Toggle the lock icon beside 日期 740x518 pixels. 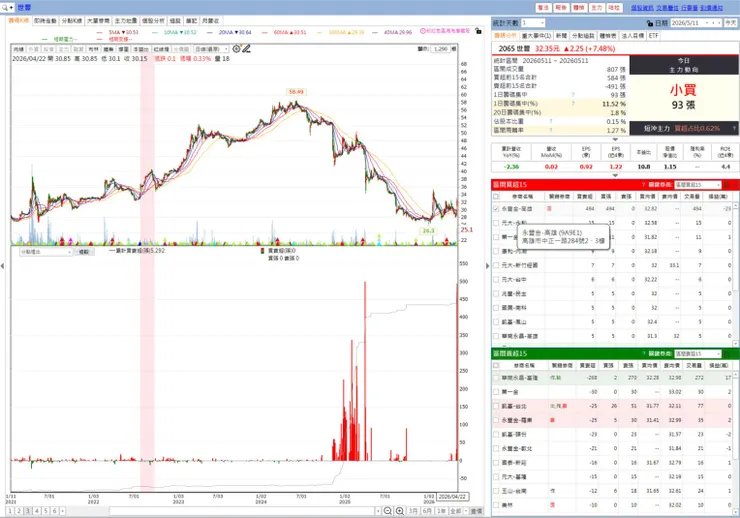(650, 23)
